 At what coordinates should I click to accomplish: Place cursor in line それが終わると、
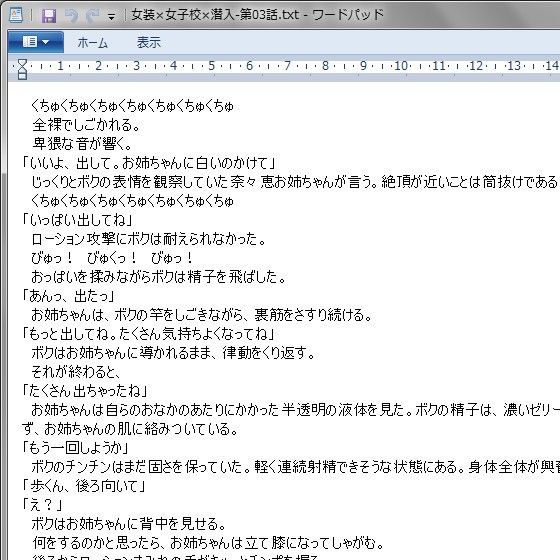coord(76,372)
